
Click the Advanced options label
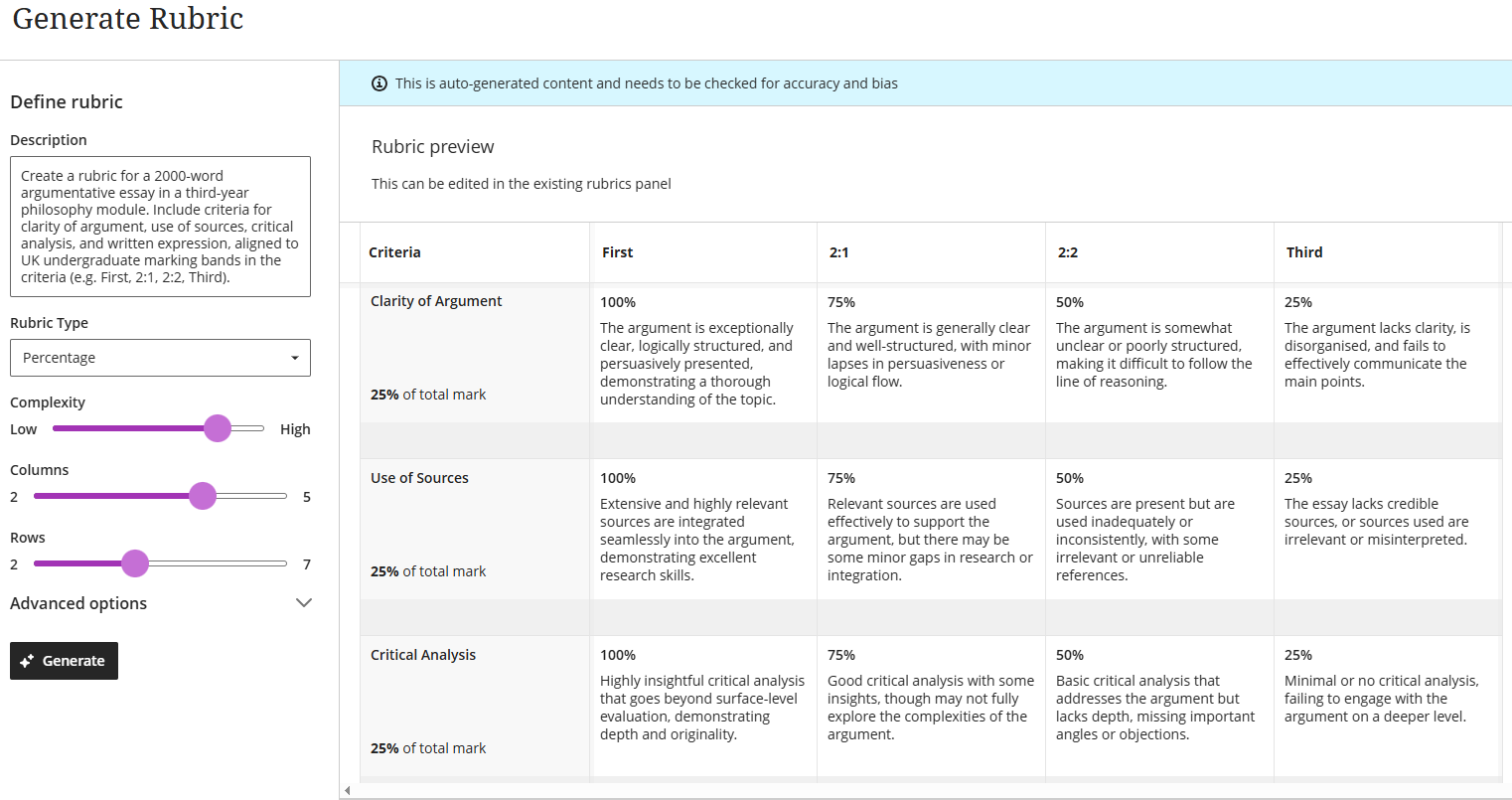point(78,603)
